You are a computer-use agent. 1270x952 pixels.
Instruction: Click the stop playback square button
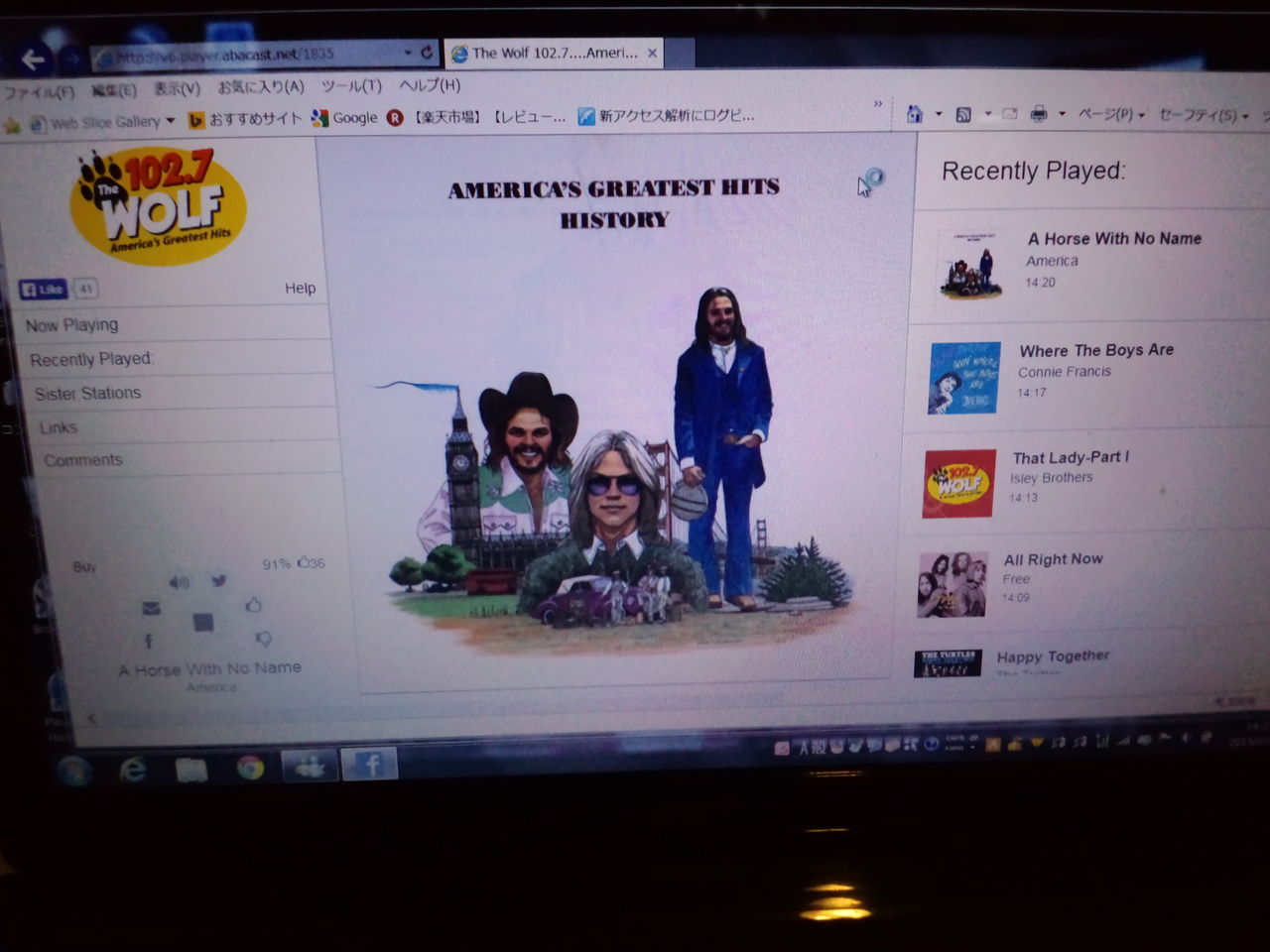point(203,622)
